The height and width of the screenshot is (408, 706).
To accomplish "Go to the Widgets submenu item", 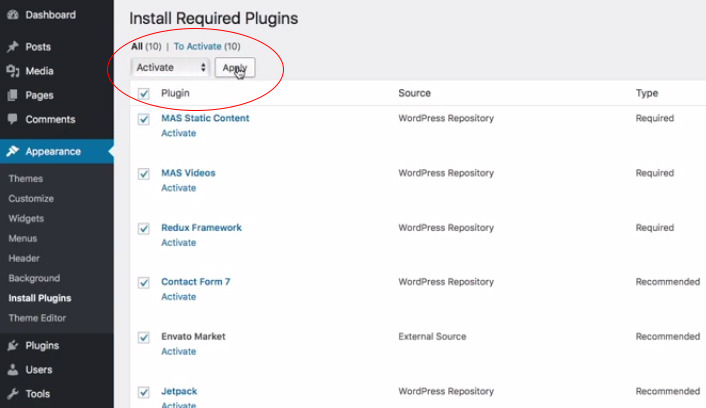I will coord(26,218).
